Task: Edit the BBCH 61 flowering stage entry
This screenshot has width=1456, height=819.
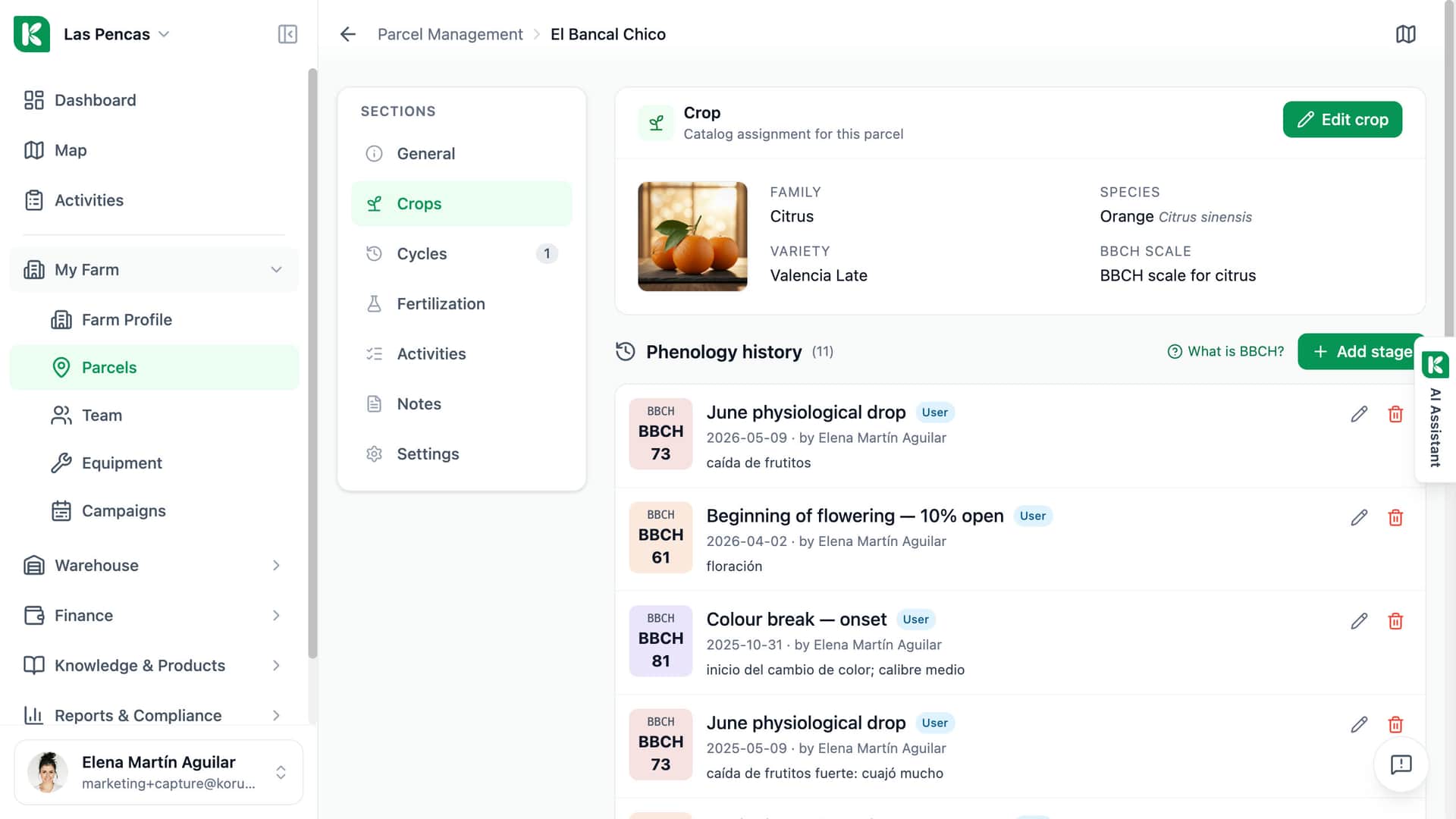Action: (1359, 518)
